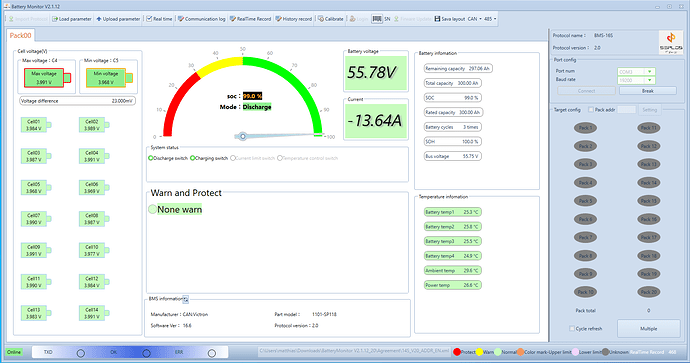Select the Pack 1 oval indicator
Viewport: 690px width, 363px height.
tap(585, 128)
